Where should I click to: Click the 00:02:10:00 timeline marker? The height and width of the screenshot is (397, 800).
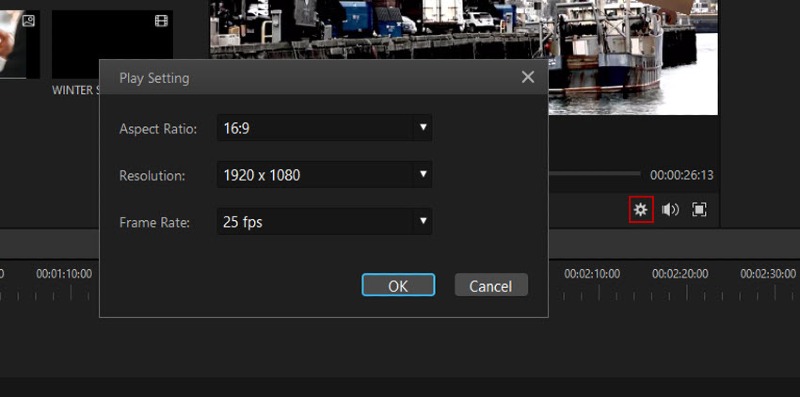(x=592, y=274)
